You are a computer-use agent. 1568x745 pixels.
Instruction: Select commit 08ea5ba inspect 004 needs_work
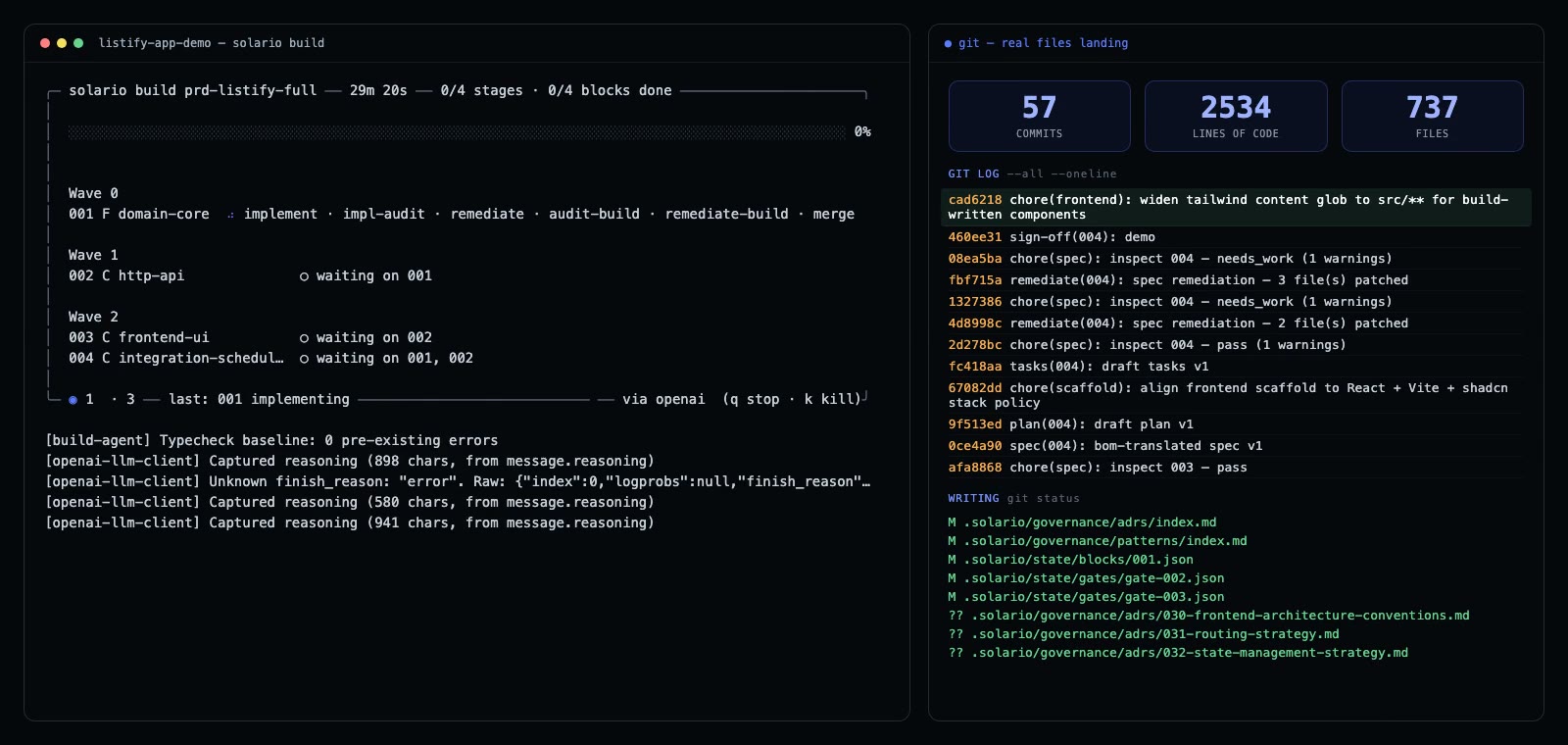[x=1236, y=259]
